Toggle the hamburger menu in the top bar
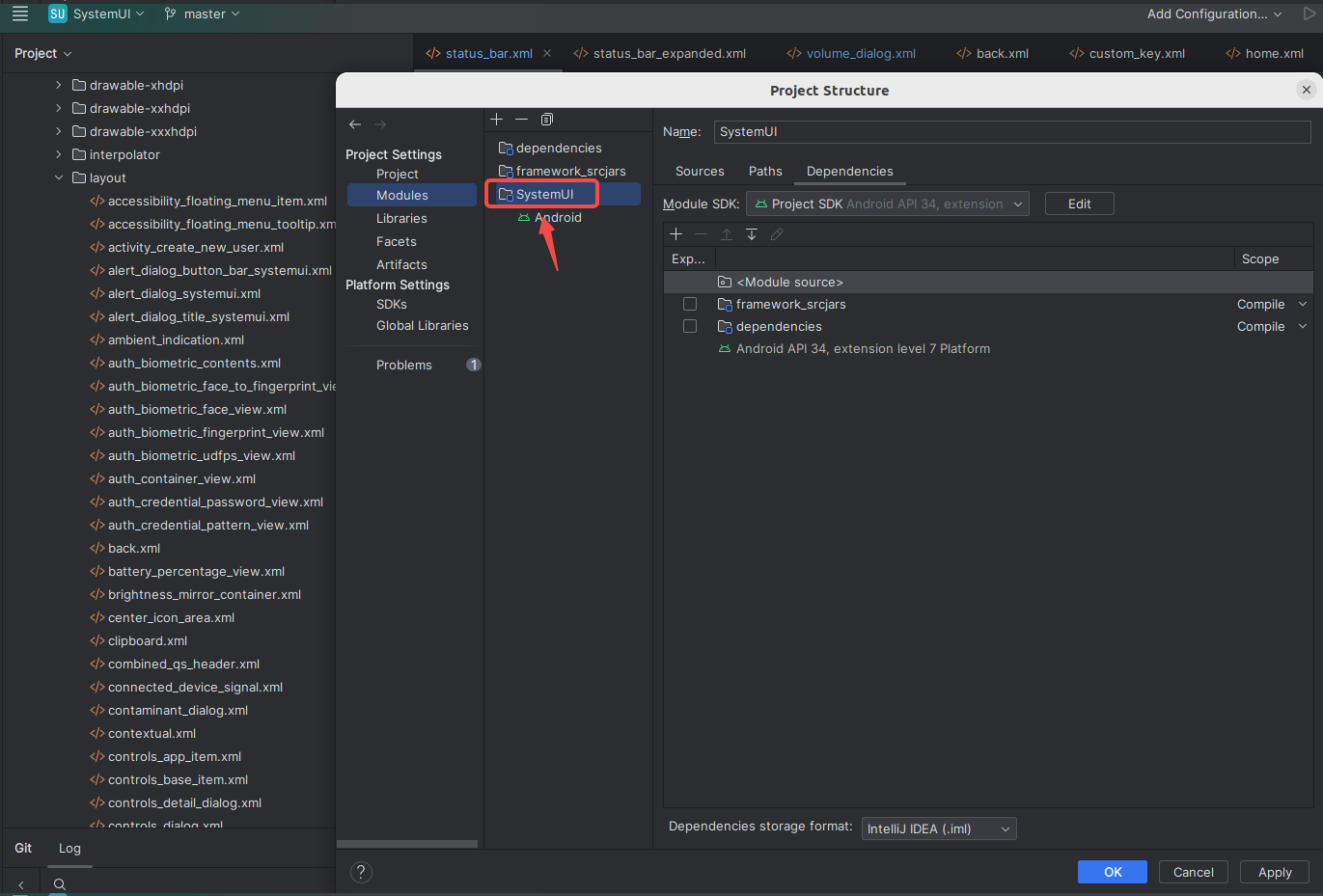The height and width of the screenshot is (896, 1323). [19, 14]
